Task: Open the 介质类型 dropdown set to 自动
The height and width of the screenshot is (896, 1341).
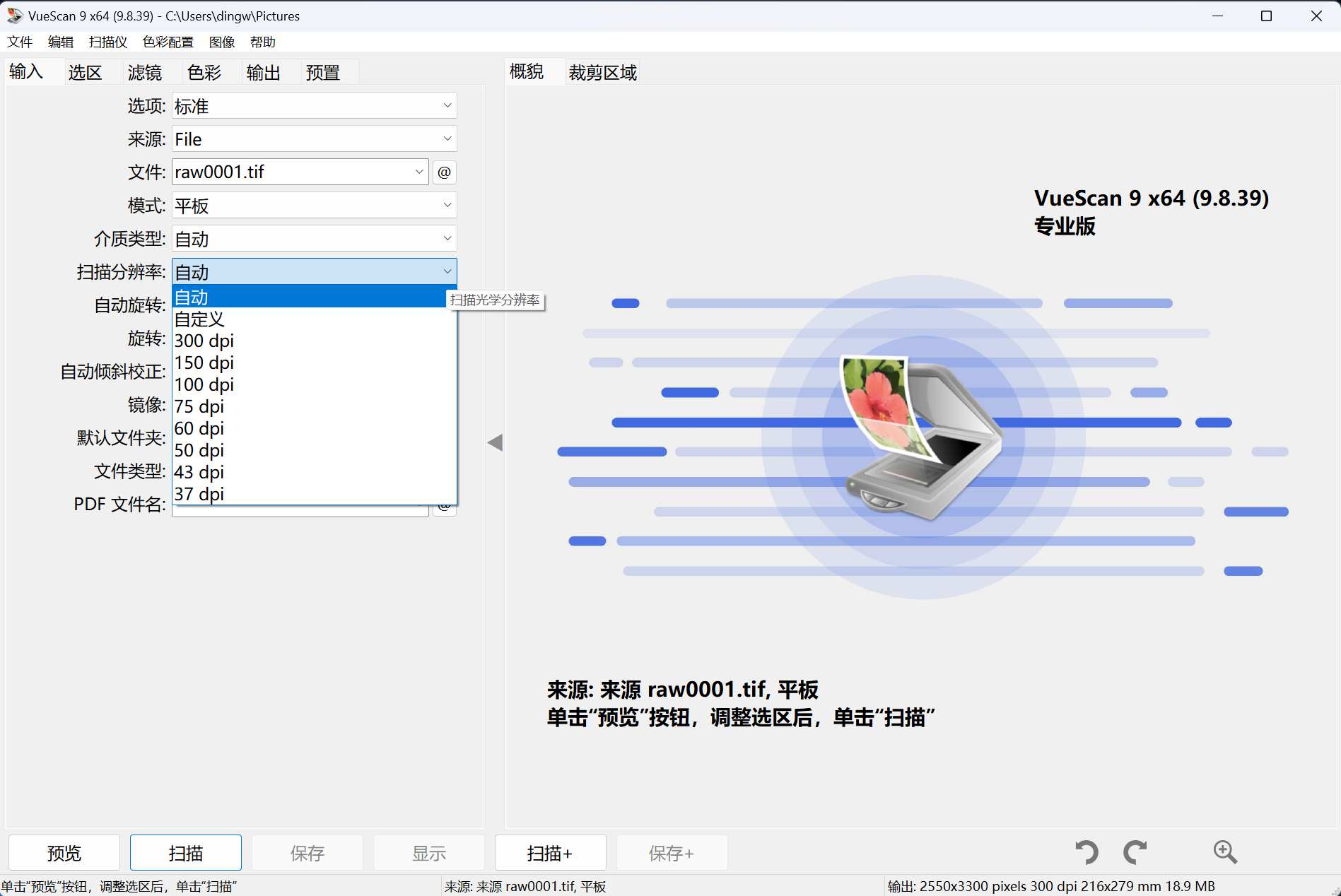Action: pyautogui.click(x=314, y=239)
